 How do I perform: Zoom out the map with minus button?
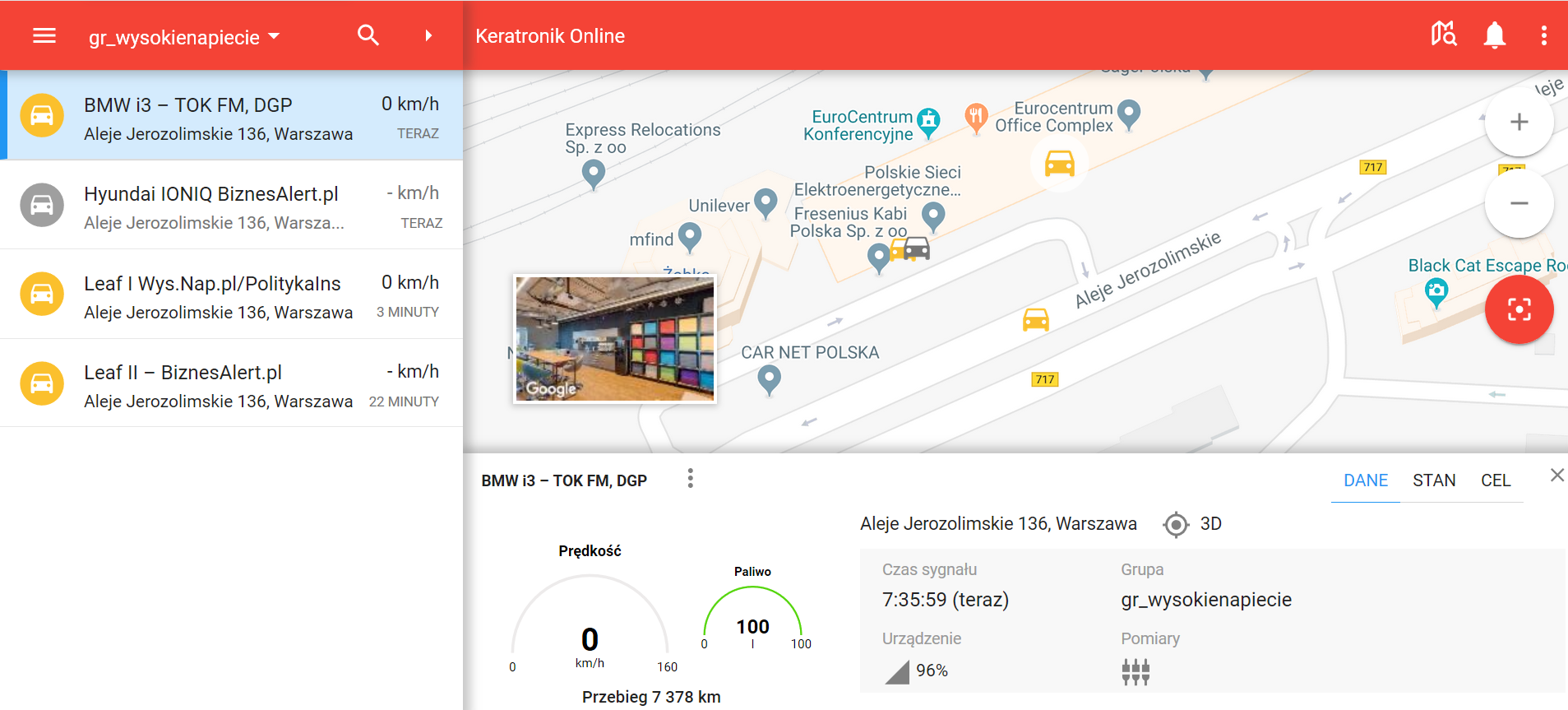point(1519,203)
